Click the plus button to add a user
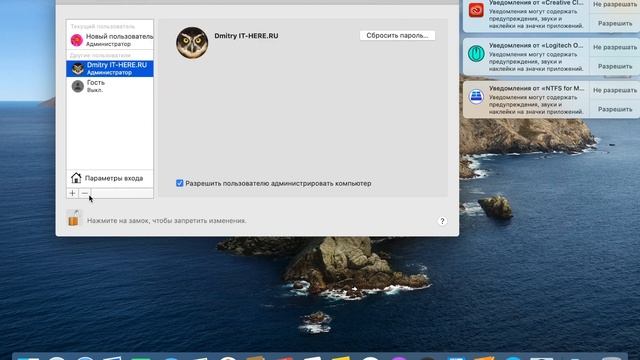The image size is (640, 360). [x=72, y=193]
